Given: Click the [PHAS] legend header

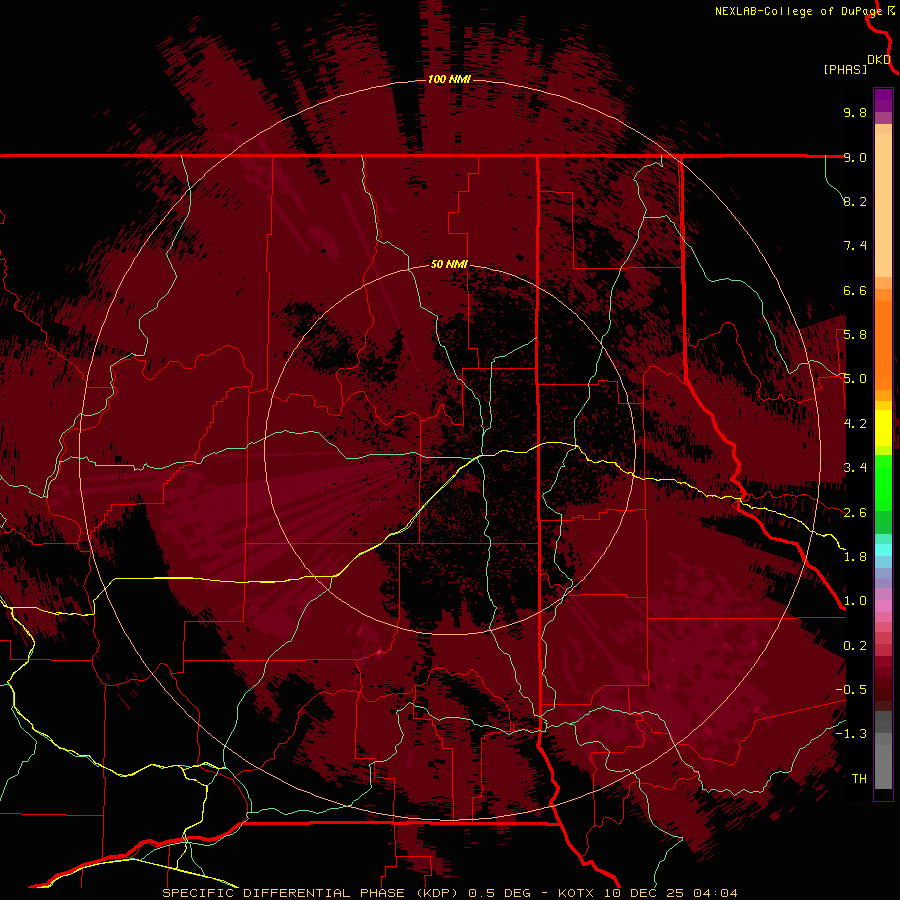Looking at the screenshot, I should pos(845,69).
